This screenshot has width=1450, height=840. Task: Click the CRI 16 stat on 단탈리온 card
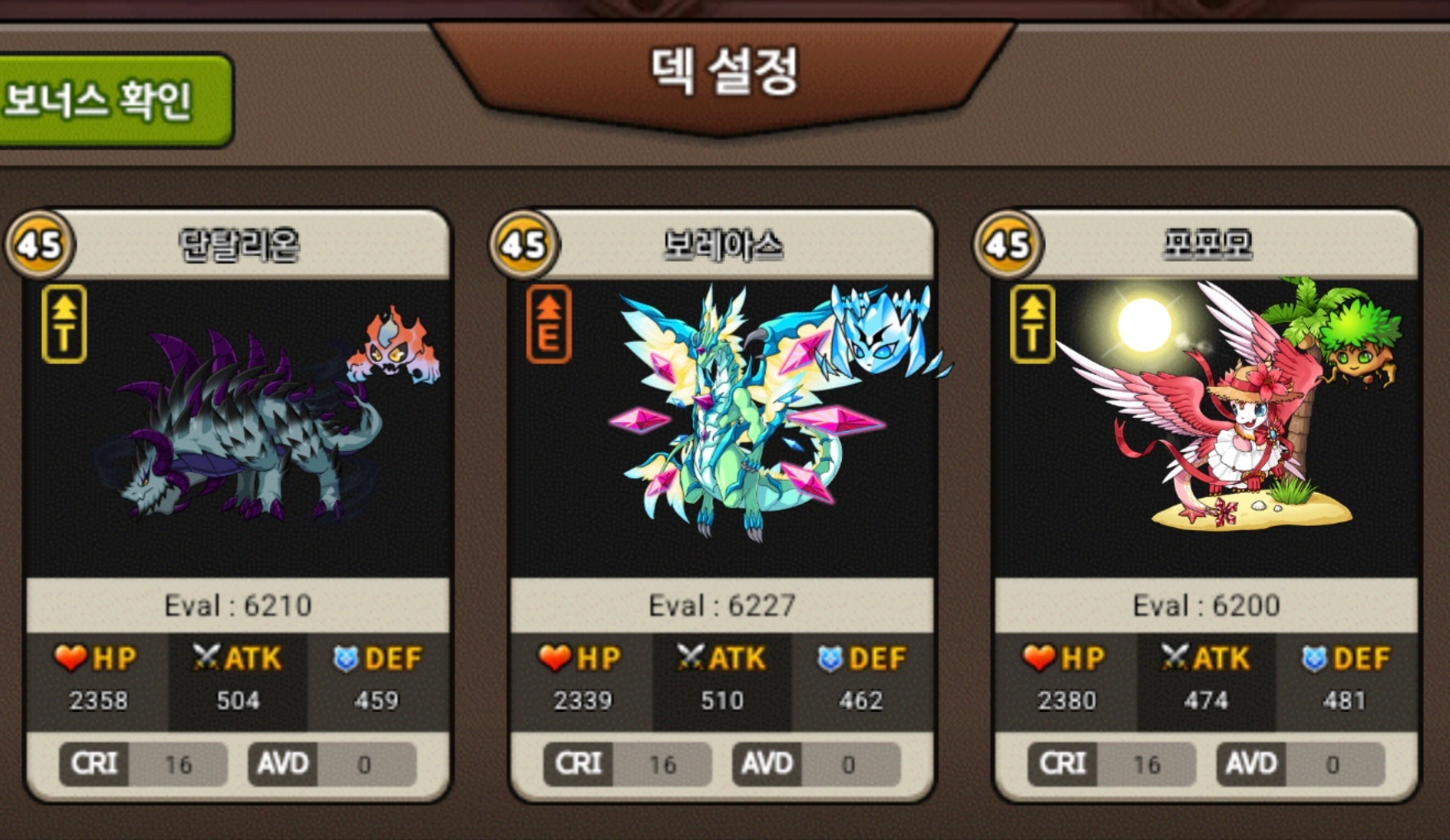click(x=143, y=764)
